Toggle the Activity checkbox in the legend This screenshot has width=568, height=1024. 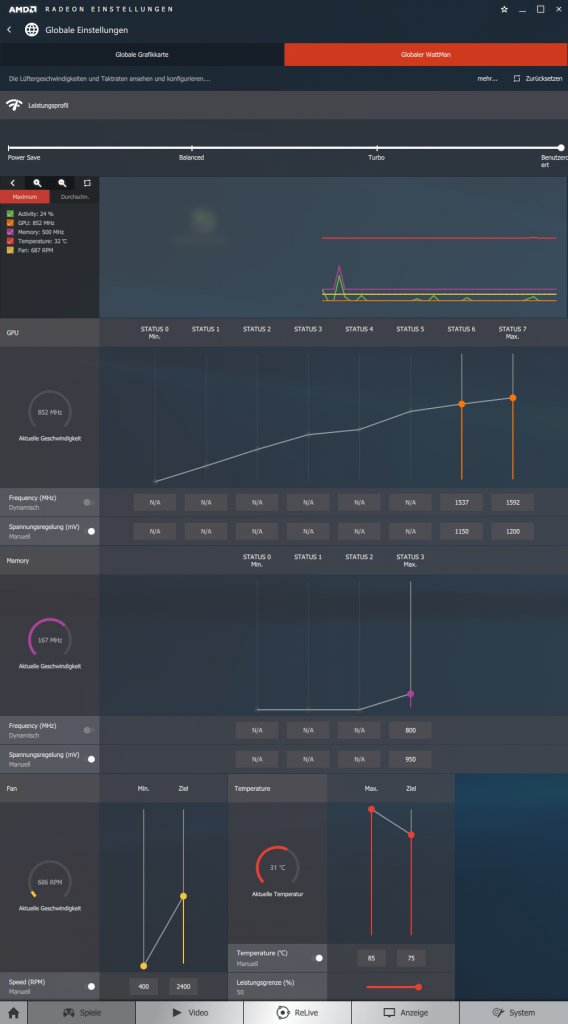[10, 214]
